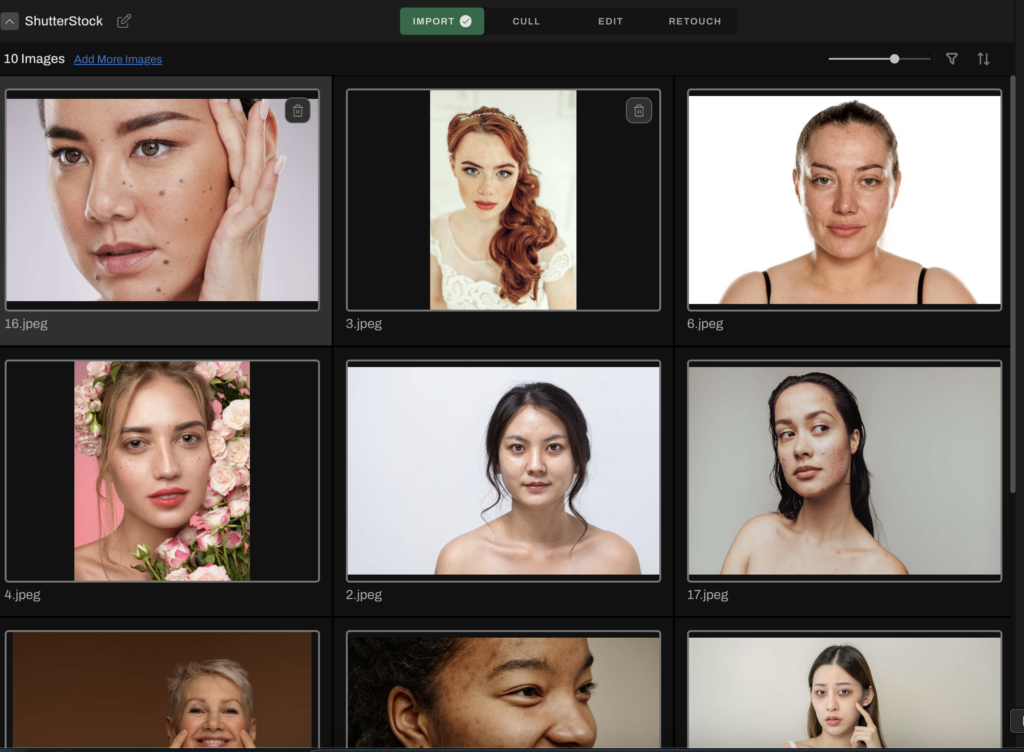Image resolution: width=1024 pixels, height=752 pixels.
Task: Select the IMPORT stage tab
Action: pyautogui.click(x=435, y=20)
